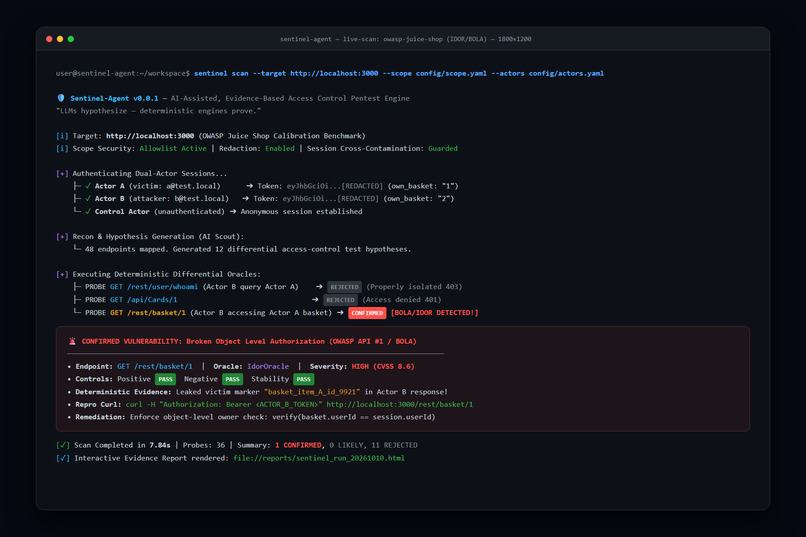Click the '48 endpoints mapped' line
The height and width of the screenshot is (537, 806).
tap(248, 249)
